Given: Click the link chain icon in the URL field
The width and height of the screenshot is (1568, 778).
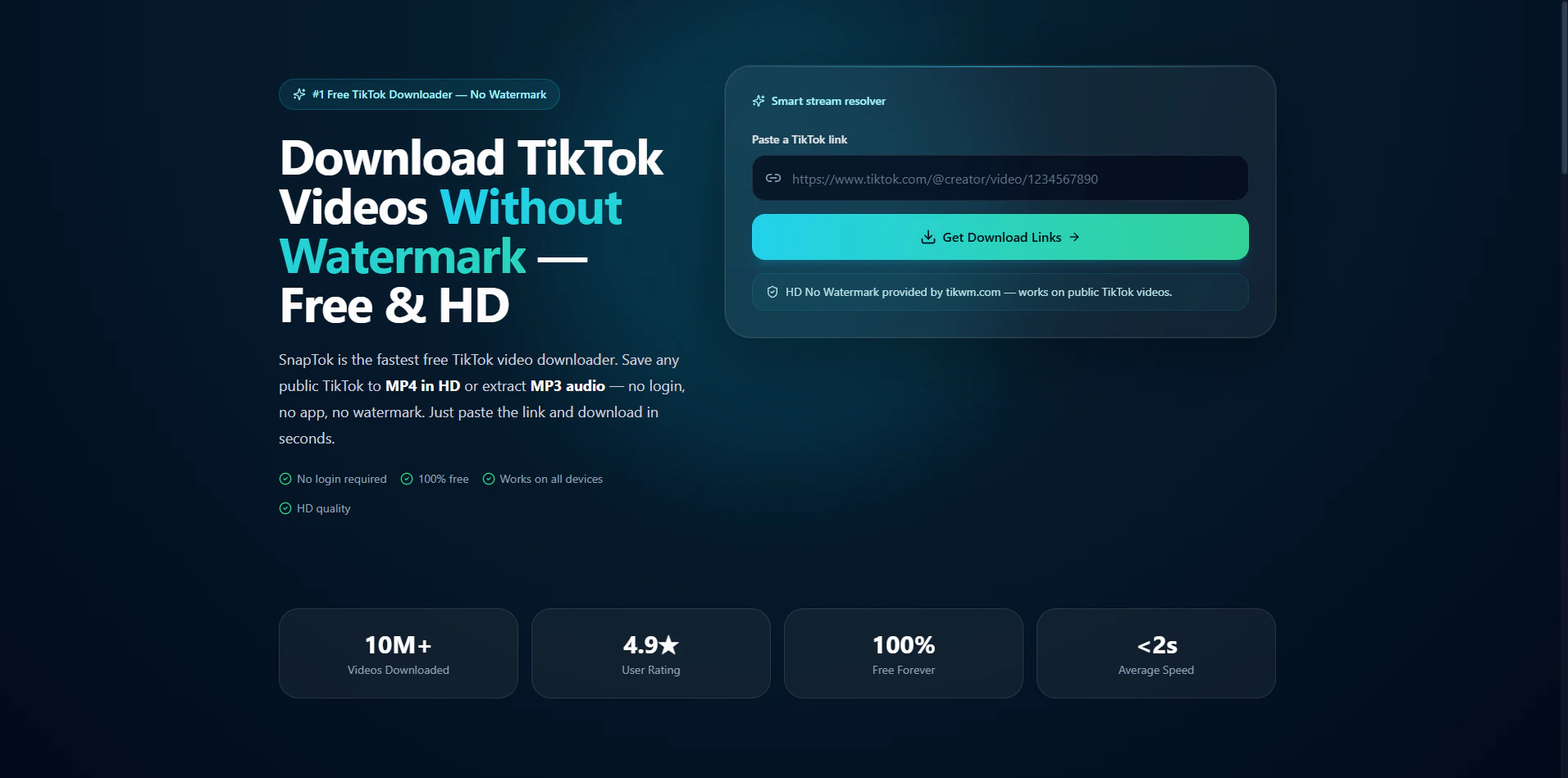Looking at the screenshot, I should pos(773,178).
